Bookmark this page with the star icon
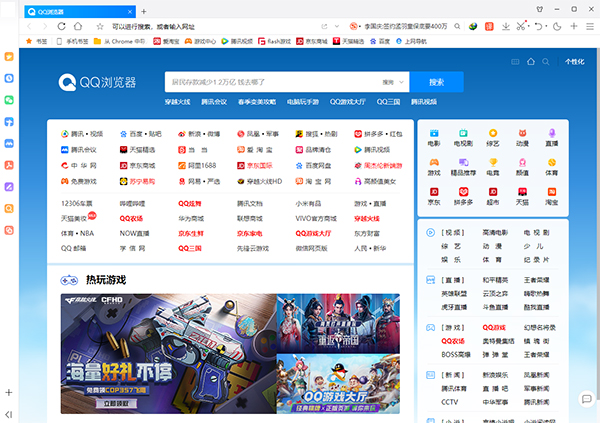This screenshot has width=600, height=423. click(x=100, y=26)
